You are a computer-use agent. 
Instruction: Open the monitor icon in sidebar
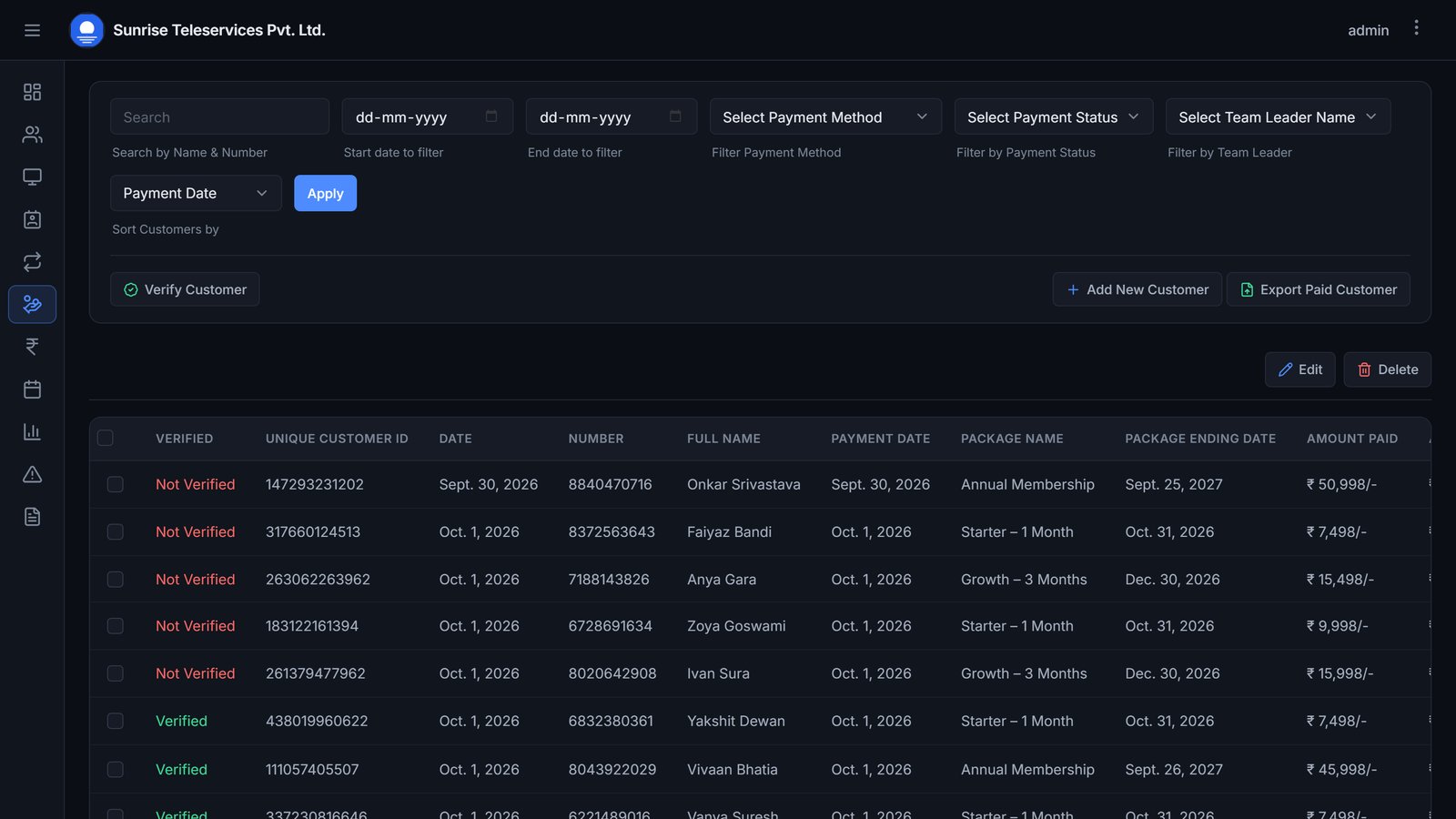(32, 177)
